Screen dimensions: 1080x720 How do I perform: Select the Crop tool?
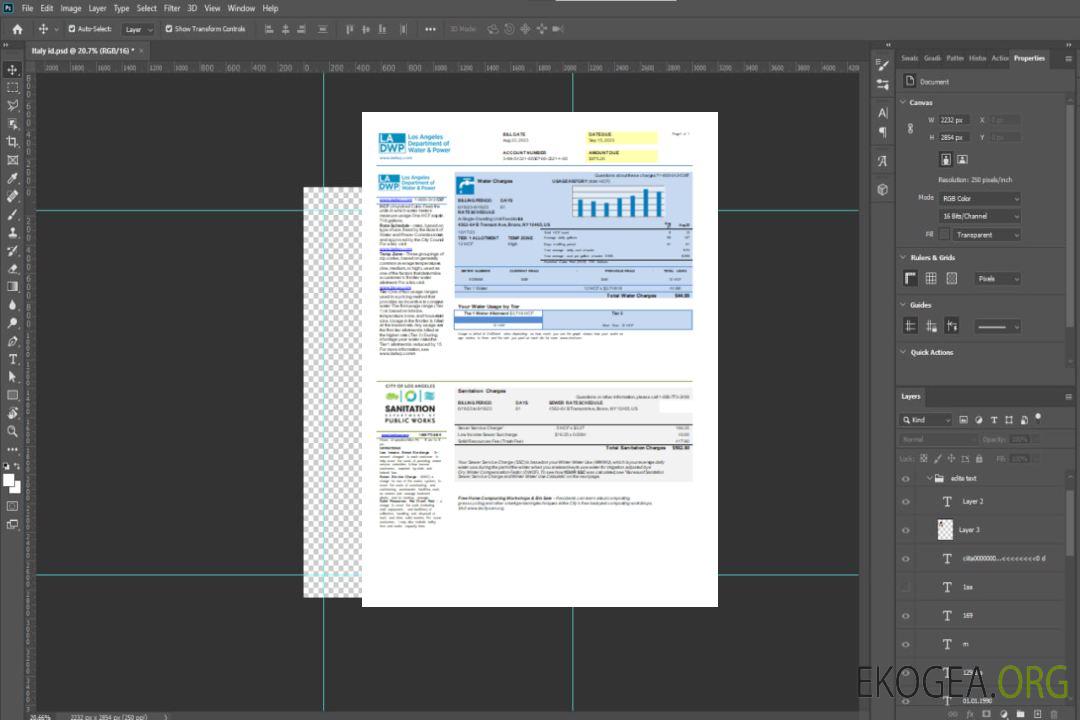[13, 142]
